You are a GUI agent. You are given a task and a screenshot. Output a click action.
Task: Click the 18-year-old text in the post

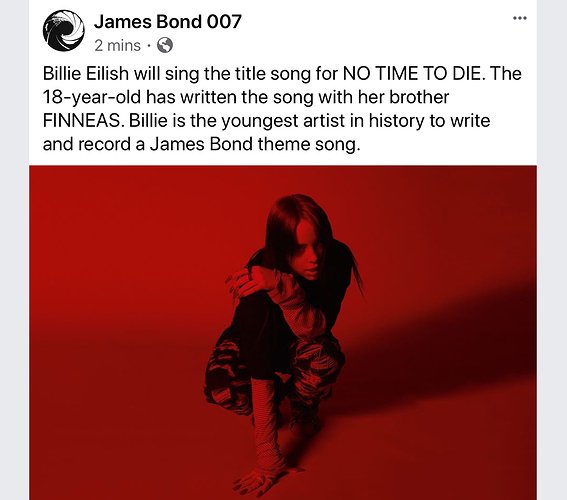click(92, 97)
